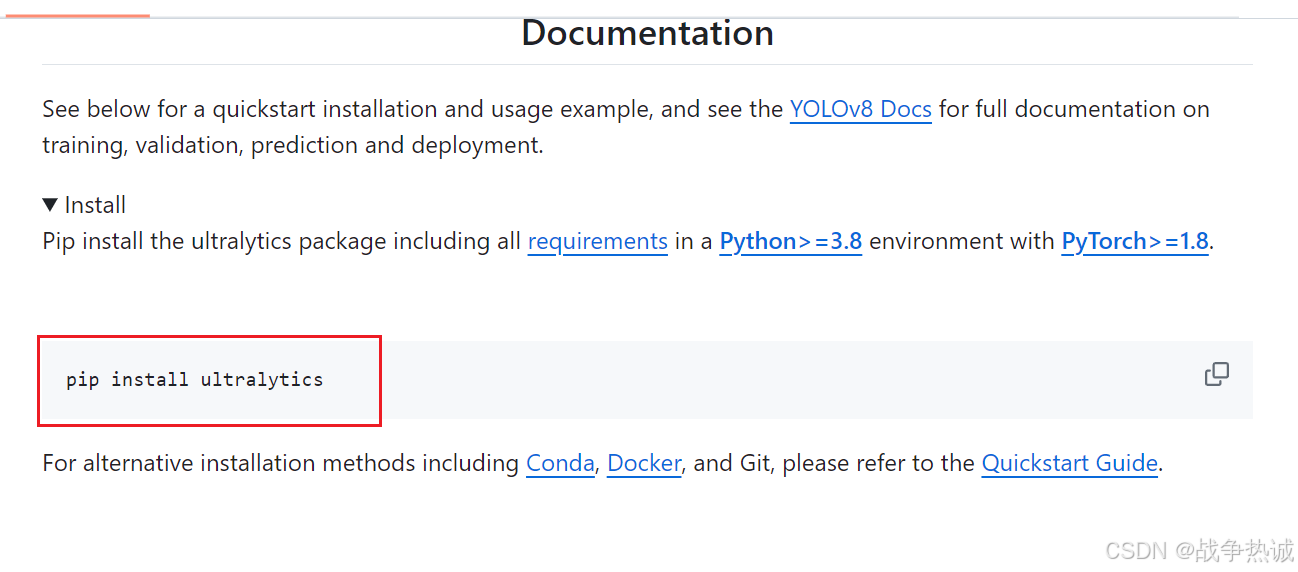Image resolution: width=1298 pixels, height=572 pixels.
Task: Open the YOLOv8 Docs link
Action: point(860,109)
